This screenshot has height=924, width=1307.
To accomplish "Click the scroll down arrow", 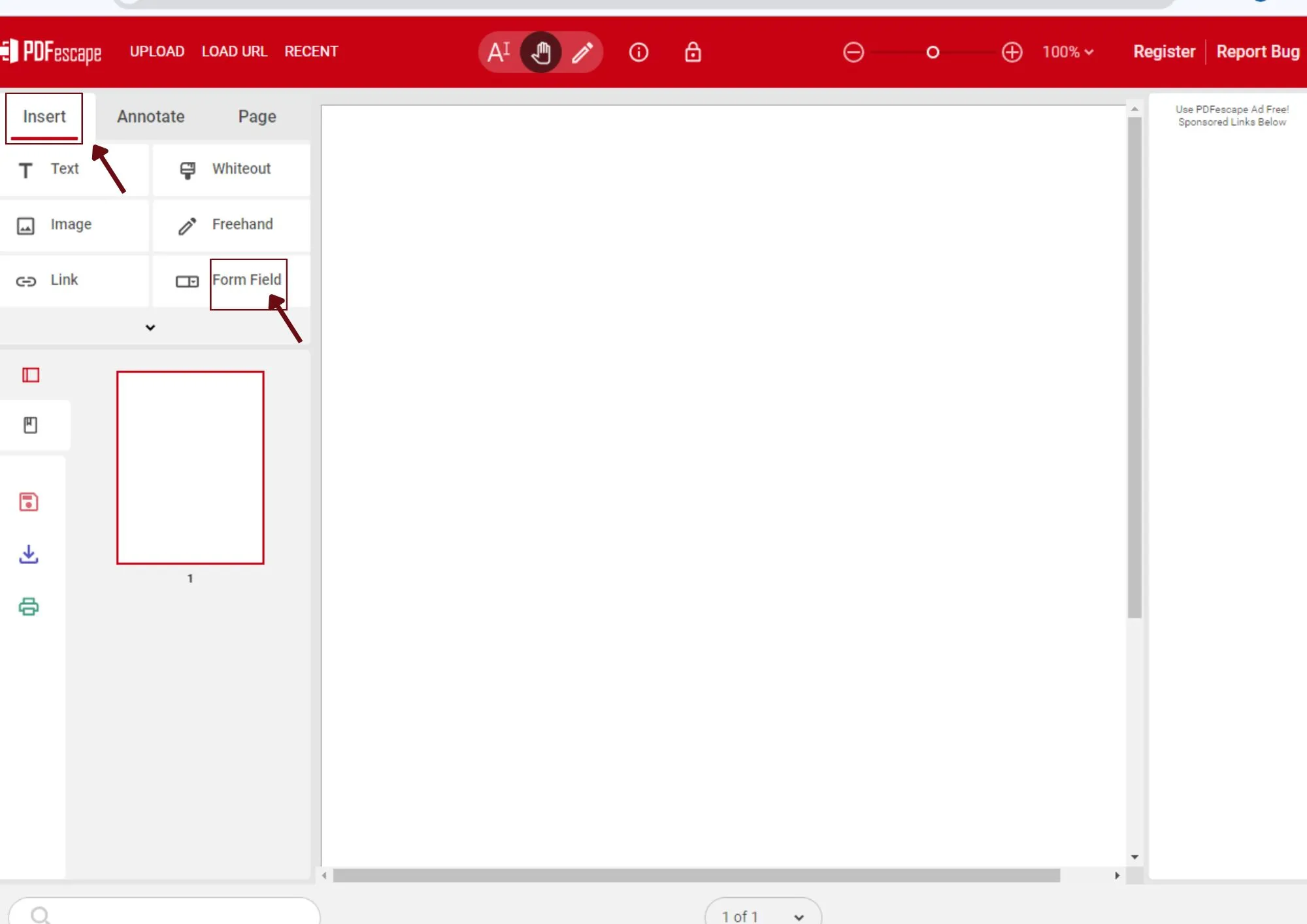I will [1134, 857].
